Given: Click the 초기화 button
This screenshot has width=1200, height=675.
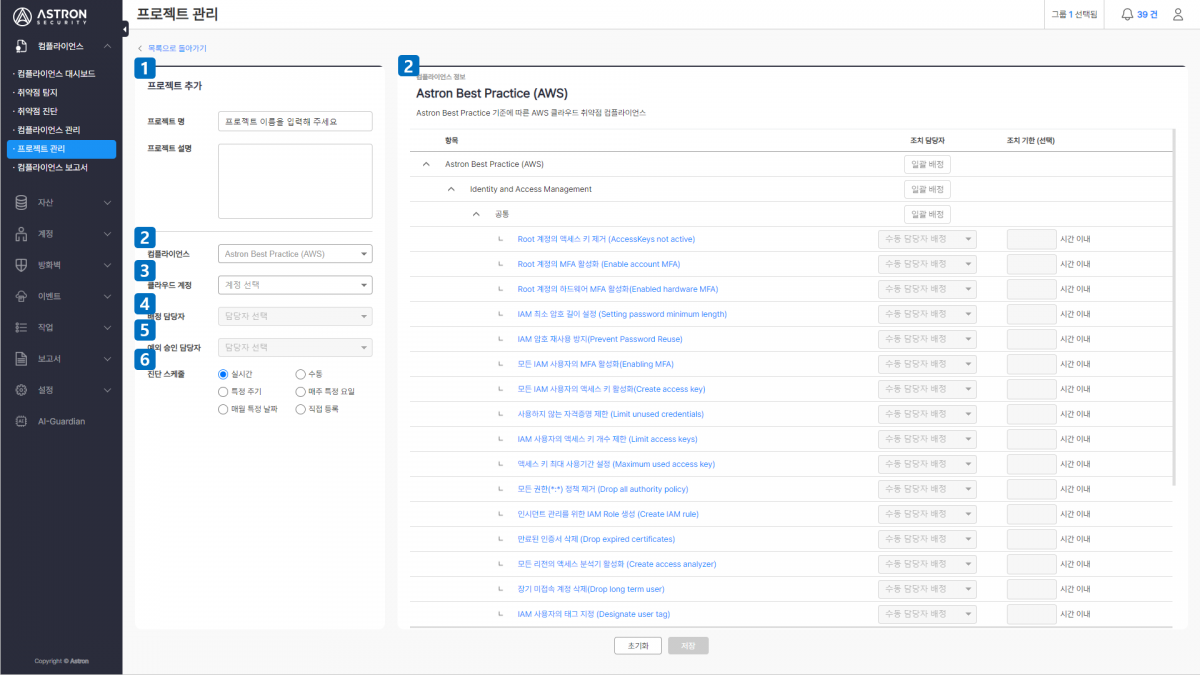Looking at the screenshot, I should [638, 646].
